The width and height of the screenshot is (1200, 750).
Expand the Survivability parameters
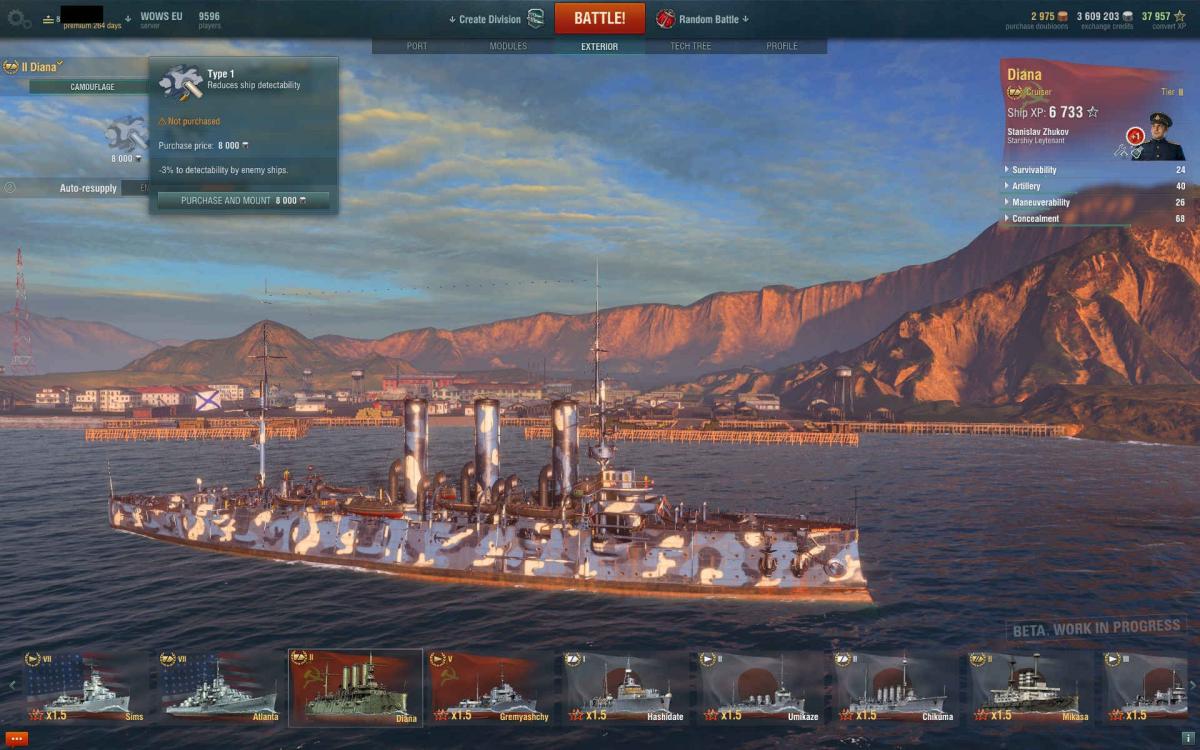[1095, 170]
